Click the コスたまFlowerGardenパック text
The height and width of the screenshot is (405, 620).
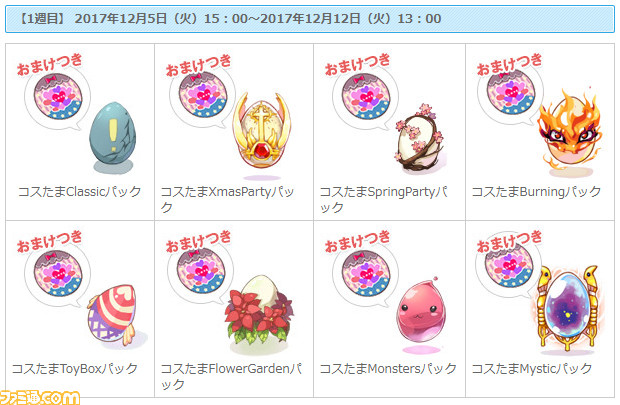(231, 376)
